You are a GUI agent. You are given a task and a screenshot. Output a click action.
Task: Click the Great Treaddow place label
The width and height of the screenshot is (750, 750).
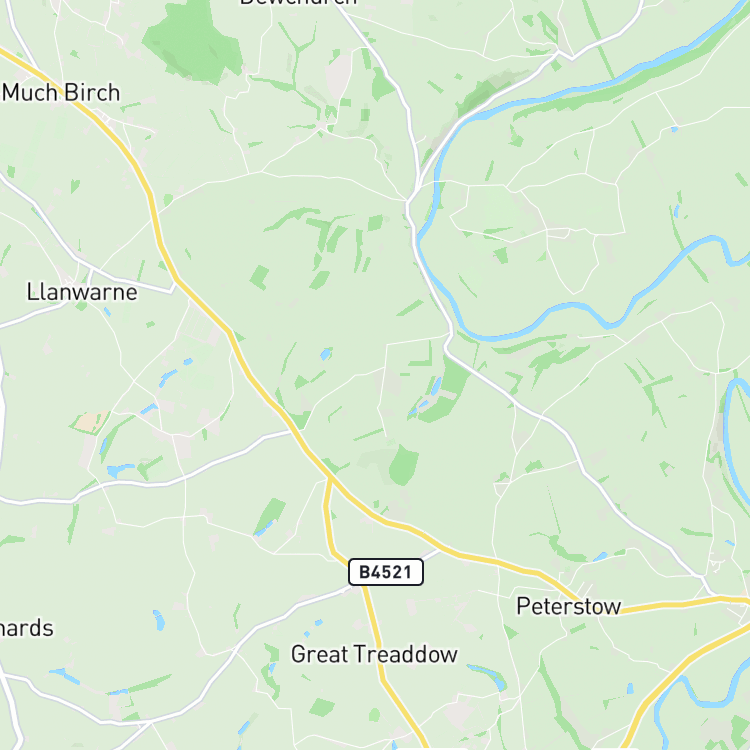[374, 654]
